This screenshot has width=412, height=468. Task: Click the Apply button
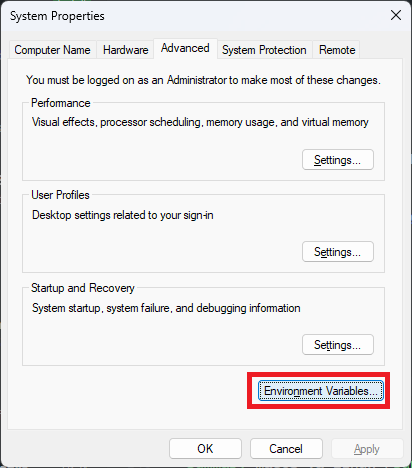(x=367, y=449)
